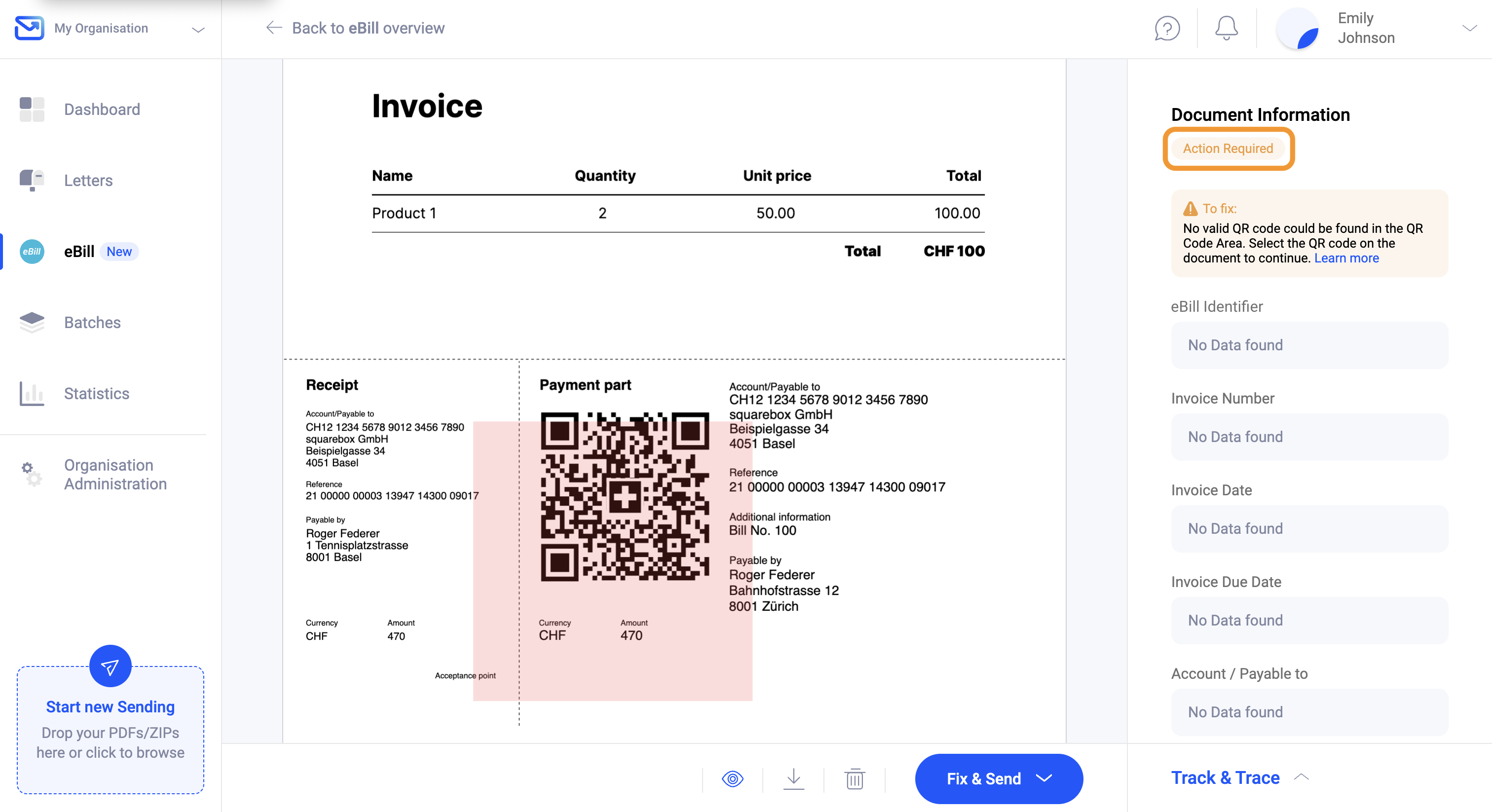
Task: Open the Emily Johnson user menu chevron
Action: click(x=1469, y=29)
